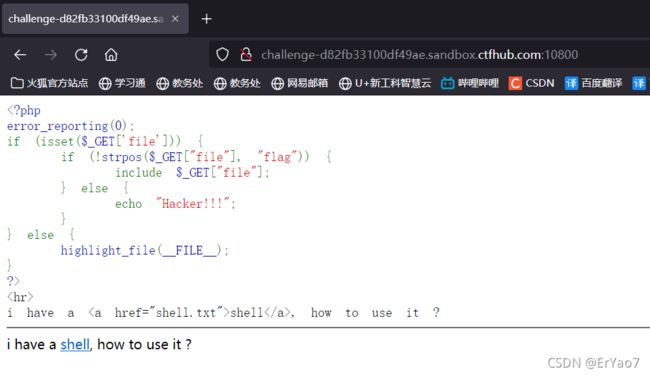Screen dimensions: 650x375
Task: Click the <?php opening tag
Action: (x=24, y=110)
